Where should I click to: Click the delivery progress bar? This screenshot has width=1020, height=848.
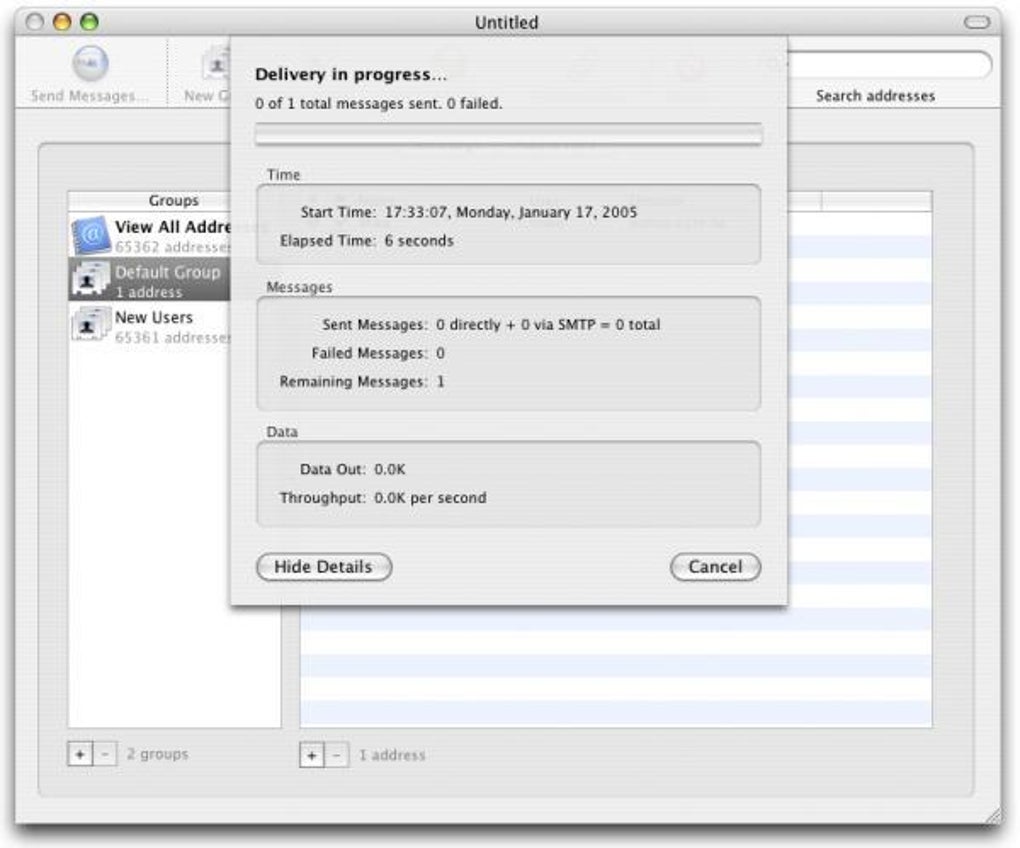508,134
